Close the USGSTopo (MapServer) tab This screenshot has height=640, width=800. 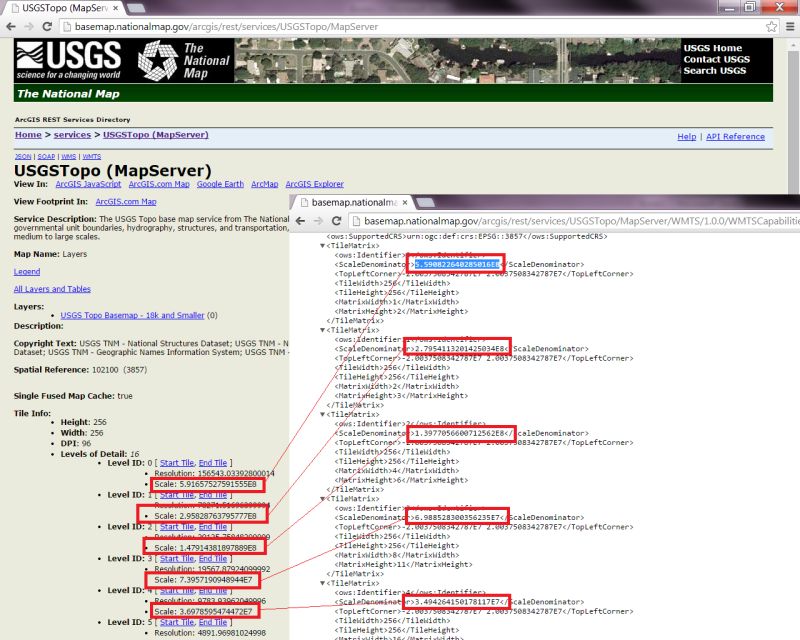coord(116,8)
